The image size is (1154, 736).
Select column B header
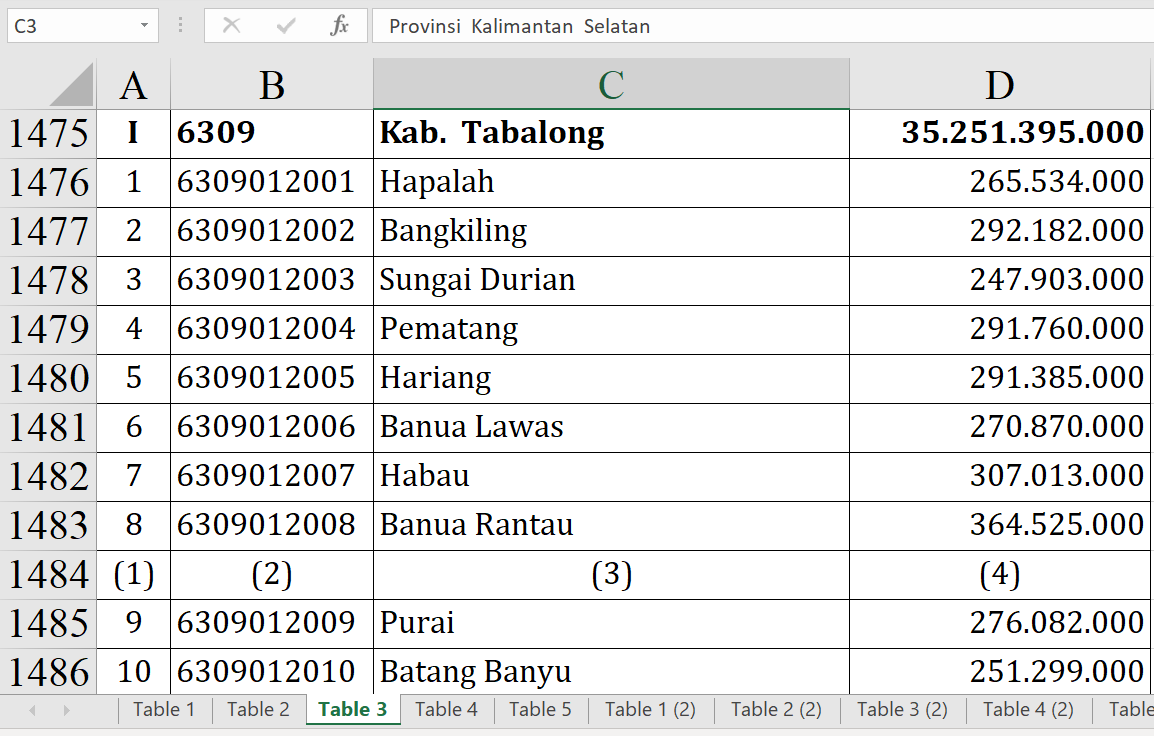click(x=271, y=86)
